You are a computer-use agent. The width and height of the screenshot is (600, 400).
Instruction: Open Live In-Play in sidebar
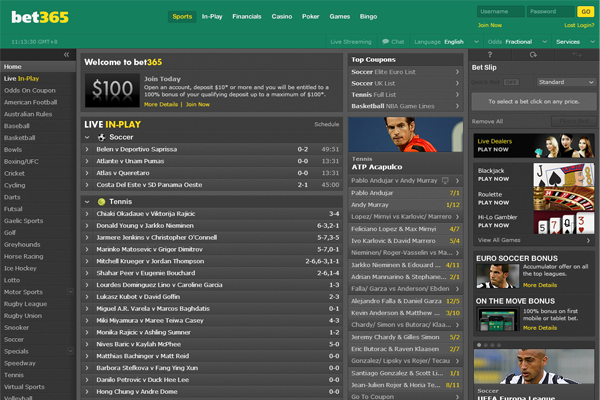click(21, 78)
